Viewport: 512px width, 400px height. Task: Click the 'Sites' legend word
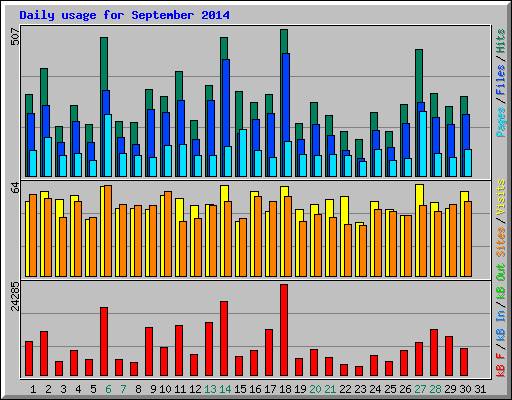(501, 242)
